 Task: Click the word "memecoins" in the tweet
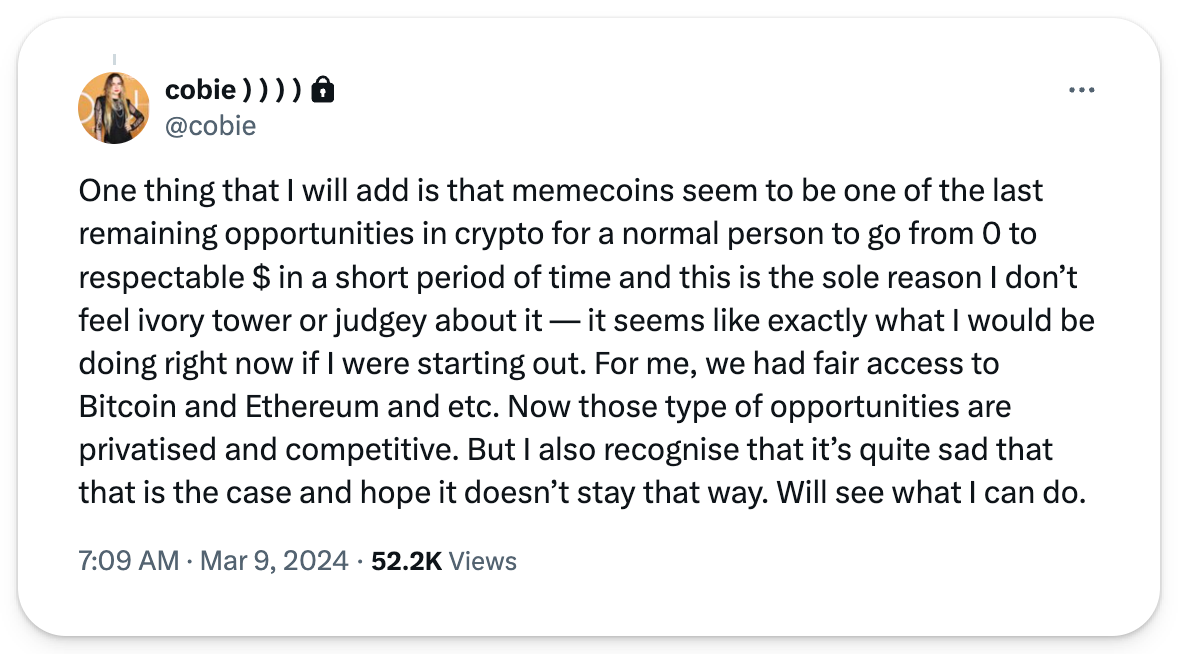[x=533, y=190]
